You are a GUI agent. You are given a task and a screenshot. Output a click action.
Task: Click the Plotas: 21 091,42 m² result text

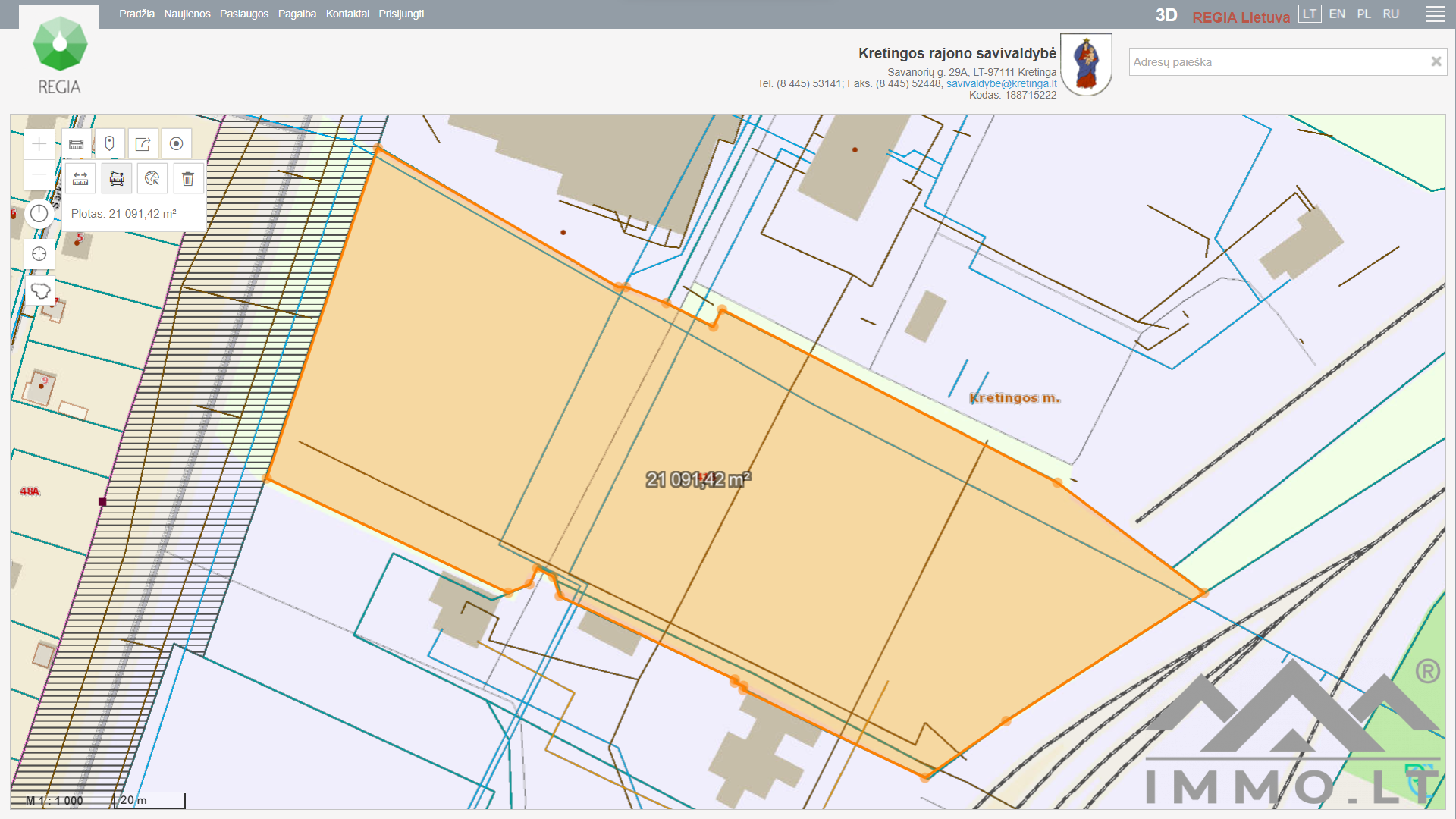click(x=124, y=214)
